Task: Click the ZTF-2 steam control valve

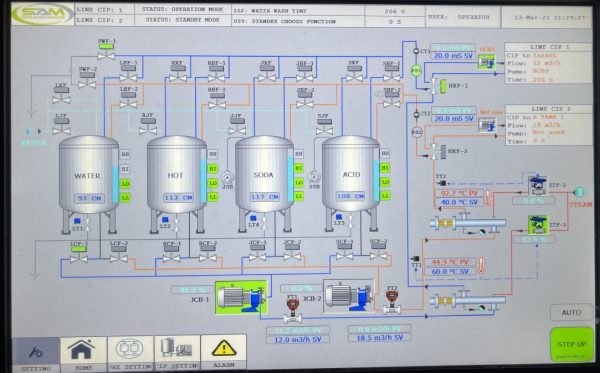Action: pyautogui.click(x=538, y=186)
